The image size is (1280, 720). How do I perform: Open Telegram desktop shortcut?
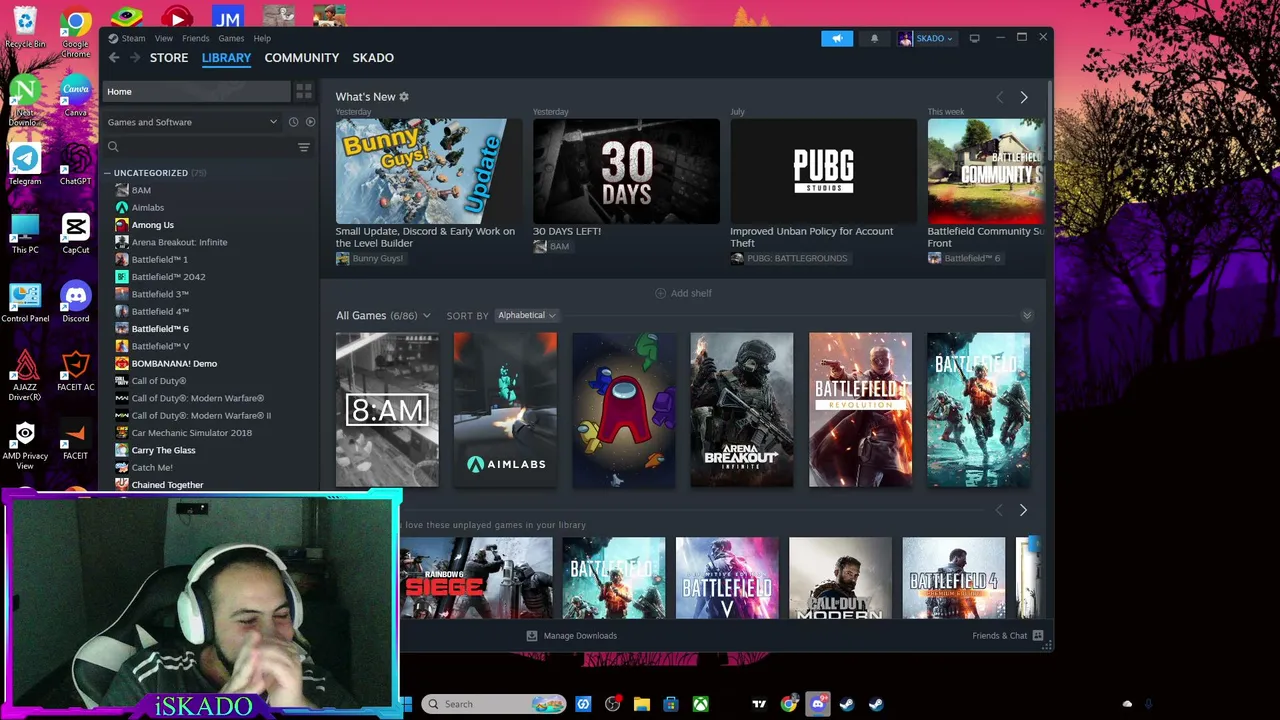[x=25, y=166]
